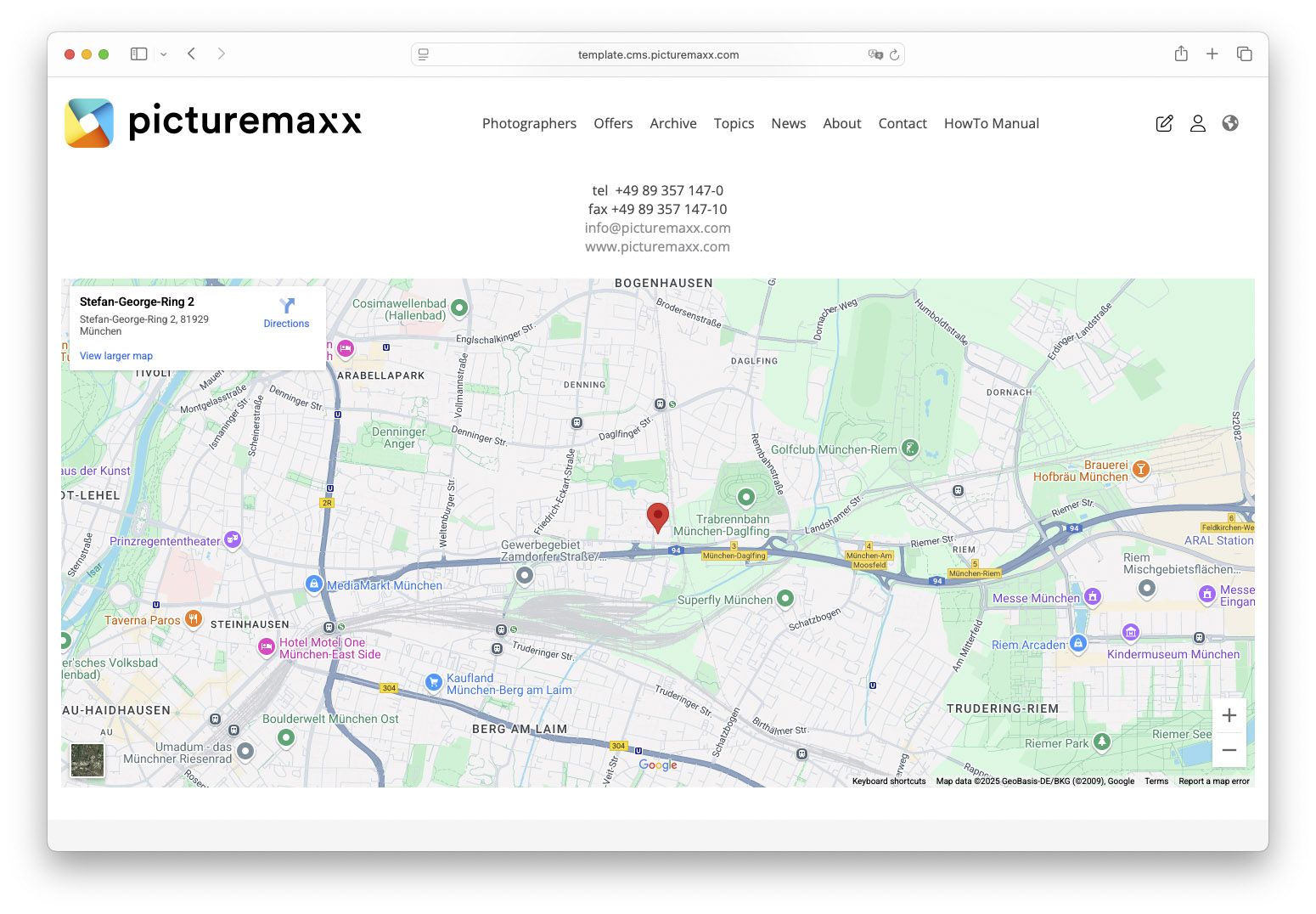The width and height of the screenshot is (1316, 914).
Task: Open the About menu item
Action: pyautogui.click(x=842, y=123)
